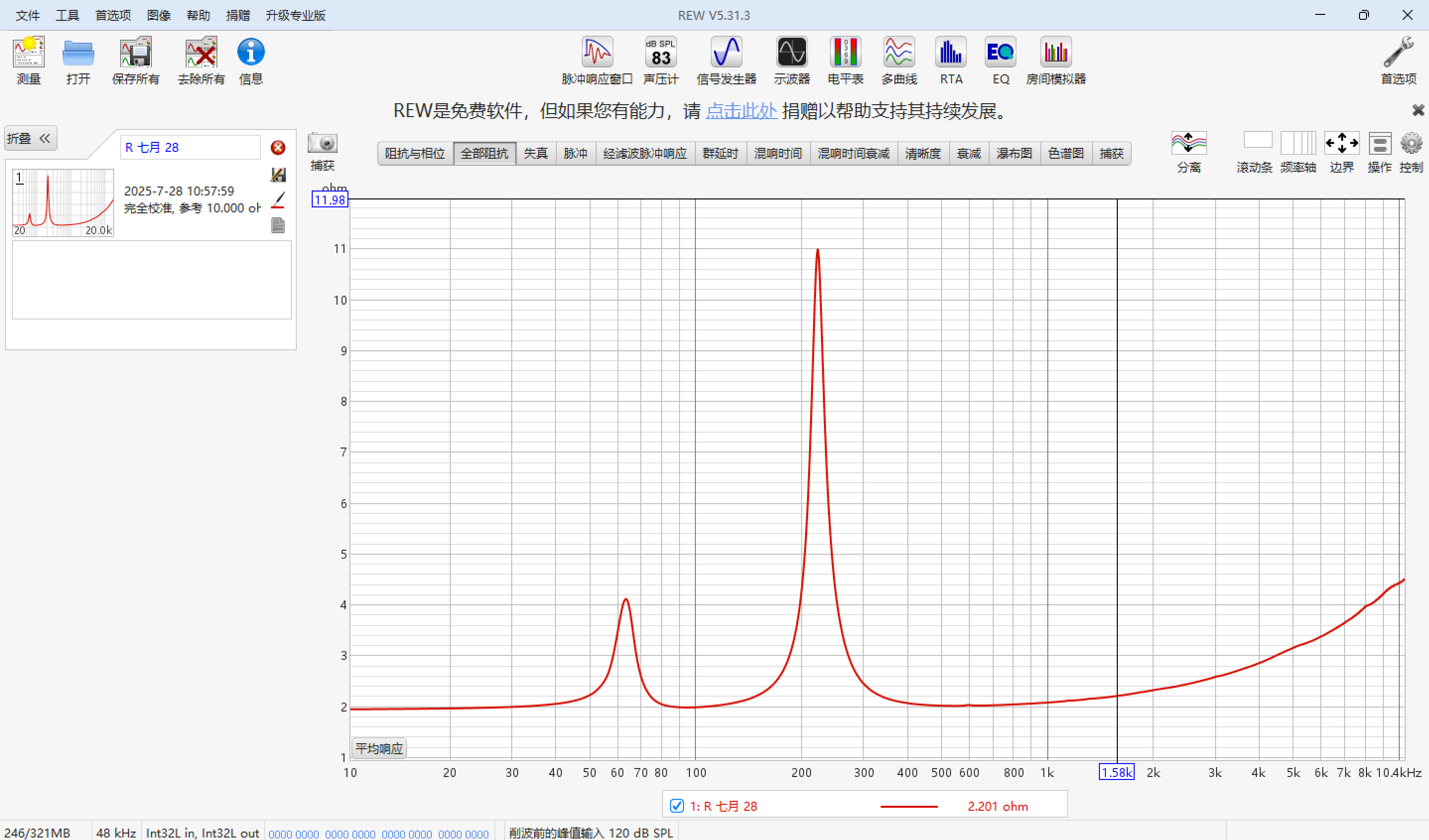Click 去除所有 remove all icon

202,52
